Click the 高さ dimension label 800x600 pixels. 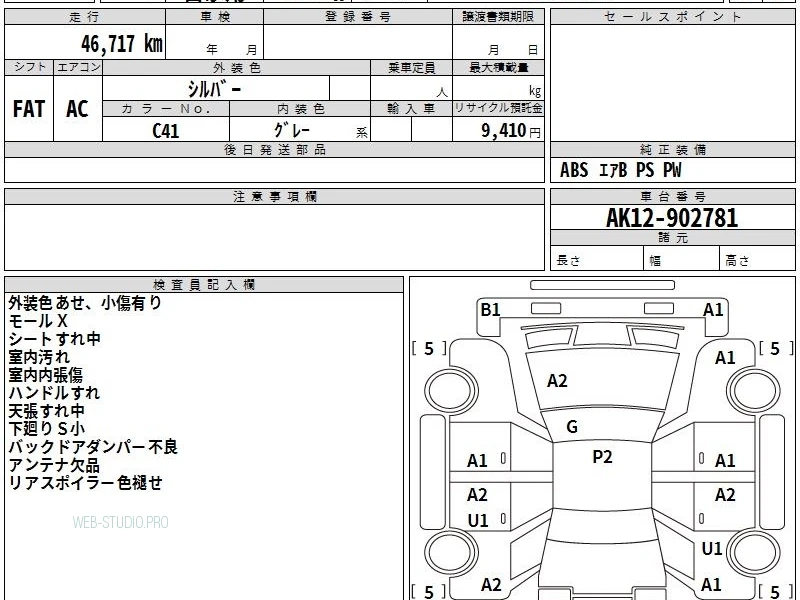tap(737, 261)
